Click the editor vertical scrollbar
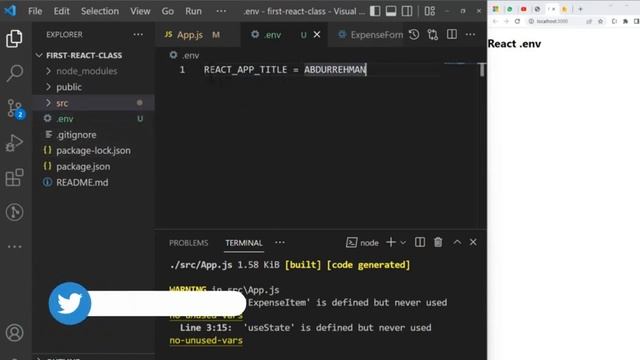Screen dimensions: 640x360 (x=482, y=70)
